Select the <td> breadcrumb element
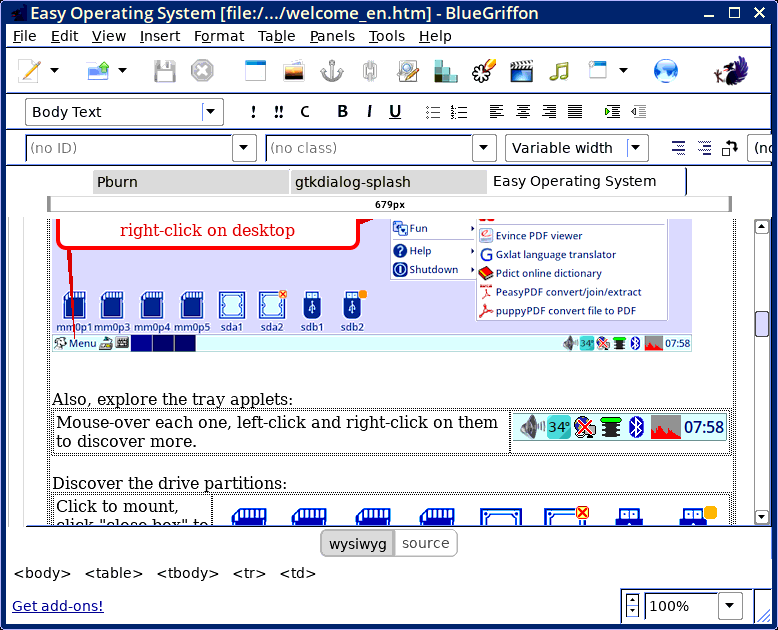The width and height of the screenshot is (778, 630). point(298,573)
